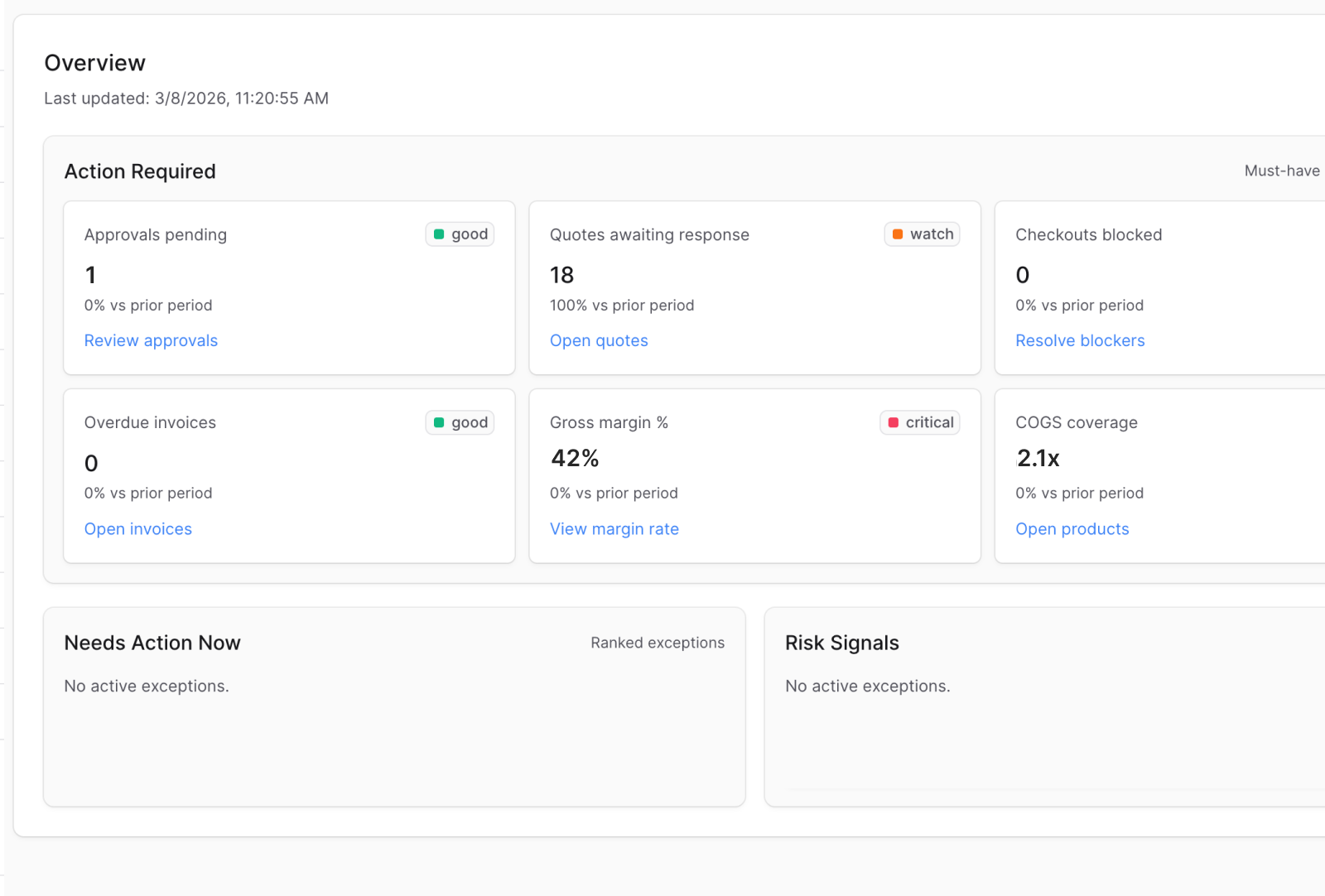Open products from the COGS coverage card
The width and height of the screenshot is (1325, 896).
[x=1072, y=528]
